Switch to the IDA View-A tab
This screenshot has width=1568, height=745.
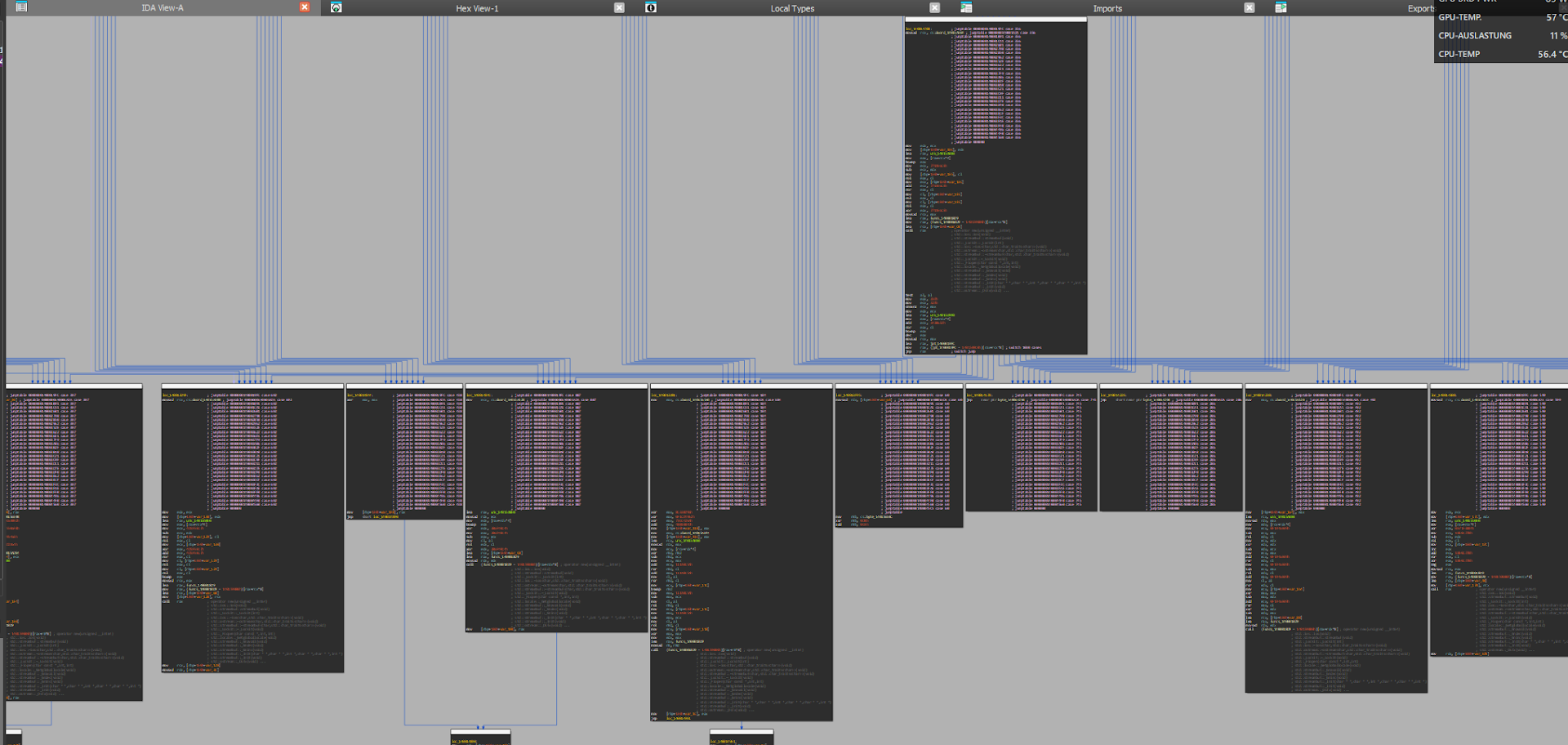click(x=163, y=8)
